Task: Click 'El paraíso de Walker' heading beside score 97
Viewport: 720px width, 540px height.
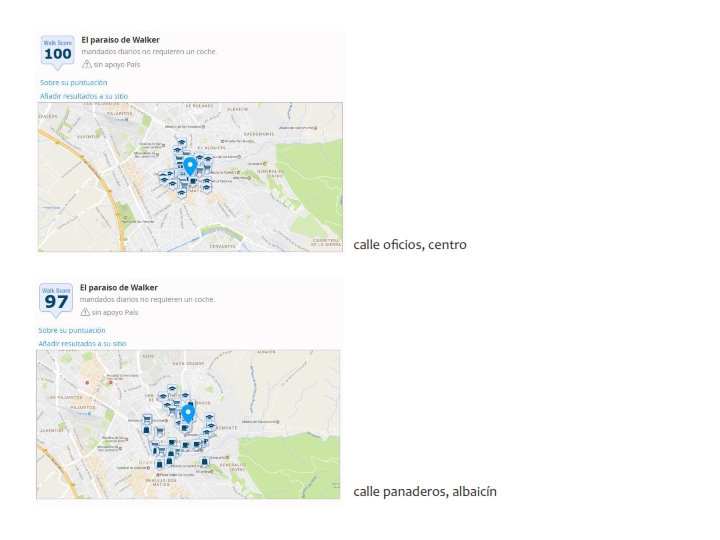Action: click(x=119, y=287)
